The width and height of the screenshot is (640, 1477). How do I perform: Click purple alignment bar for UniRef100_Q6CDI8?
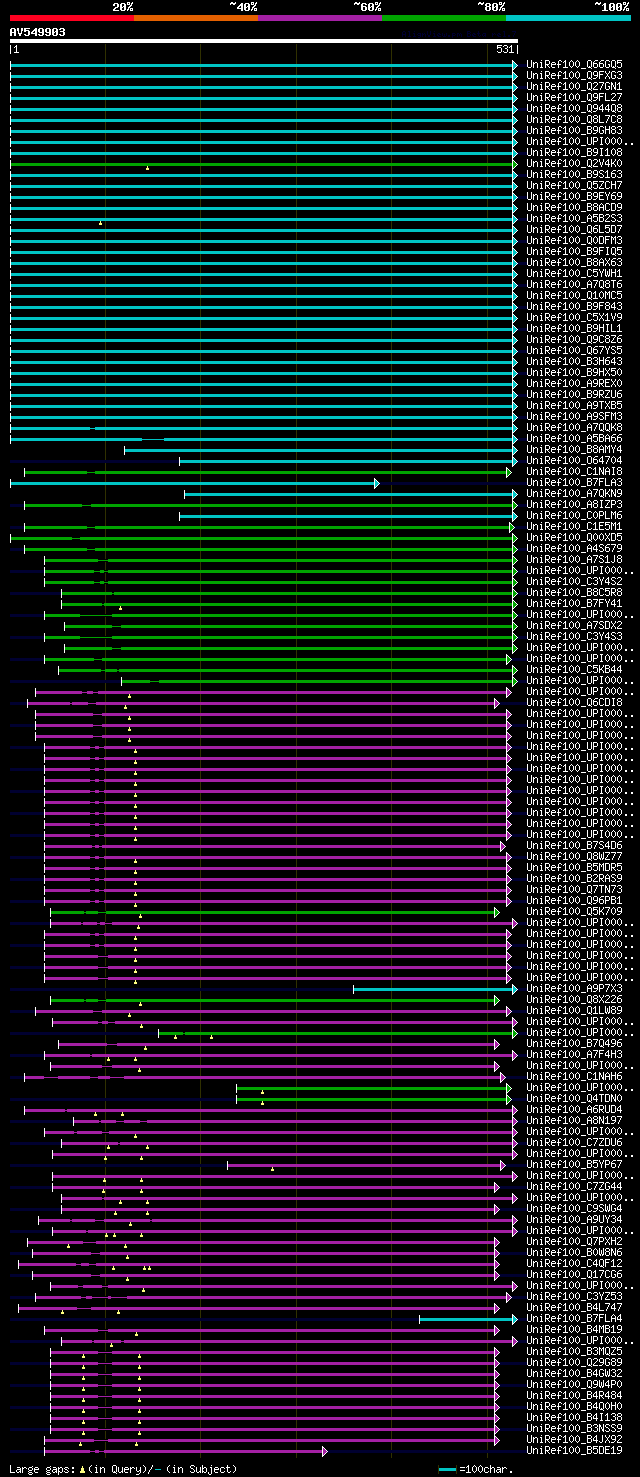click(263, 702)
